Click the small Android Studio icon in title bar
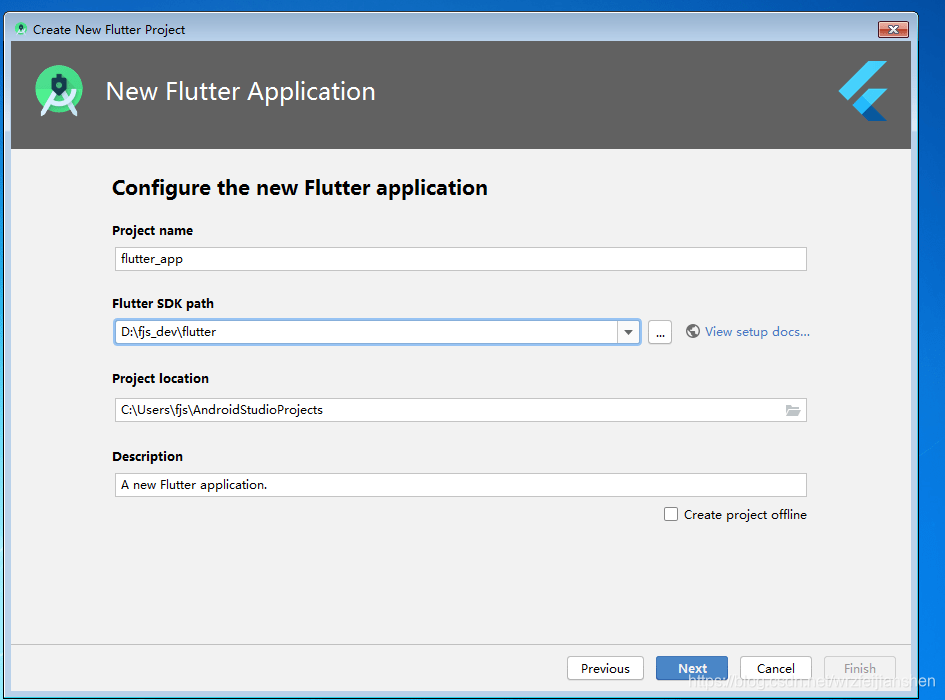The width and height of the screenshot is (945, 700). coord(21,29)
